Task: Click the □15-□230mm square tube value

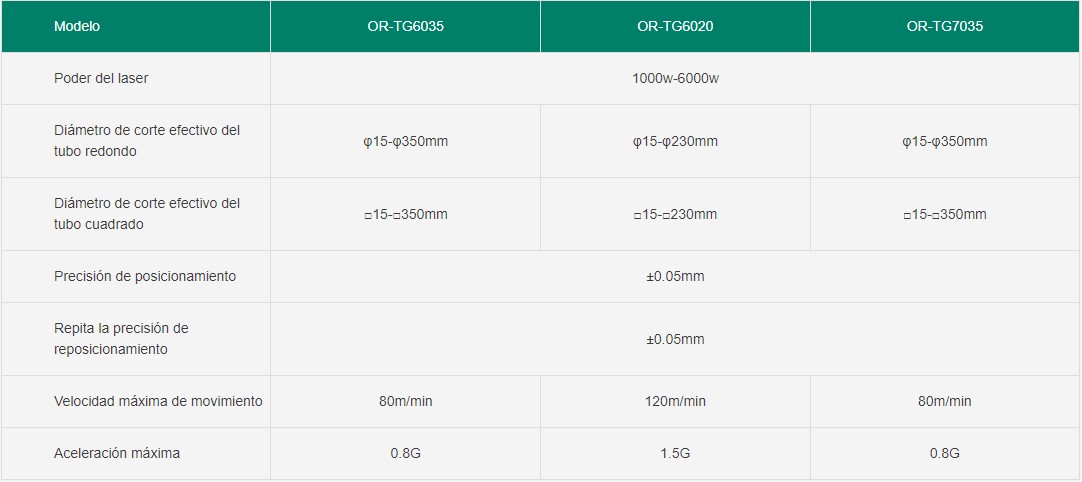Action: 675,215
